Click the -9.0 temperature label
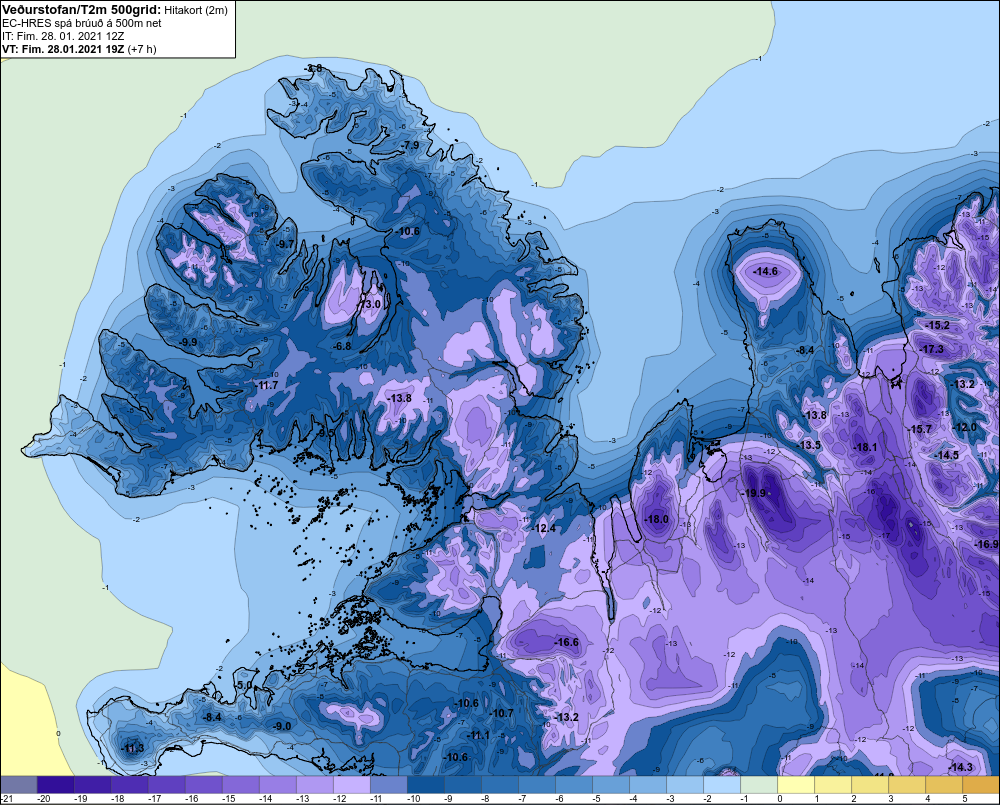This screenshot has width=1000, height=805. 281,726
